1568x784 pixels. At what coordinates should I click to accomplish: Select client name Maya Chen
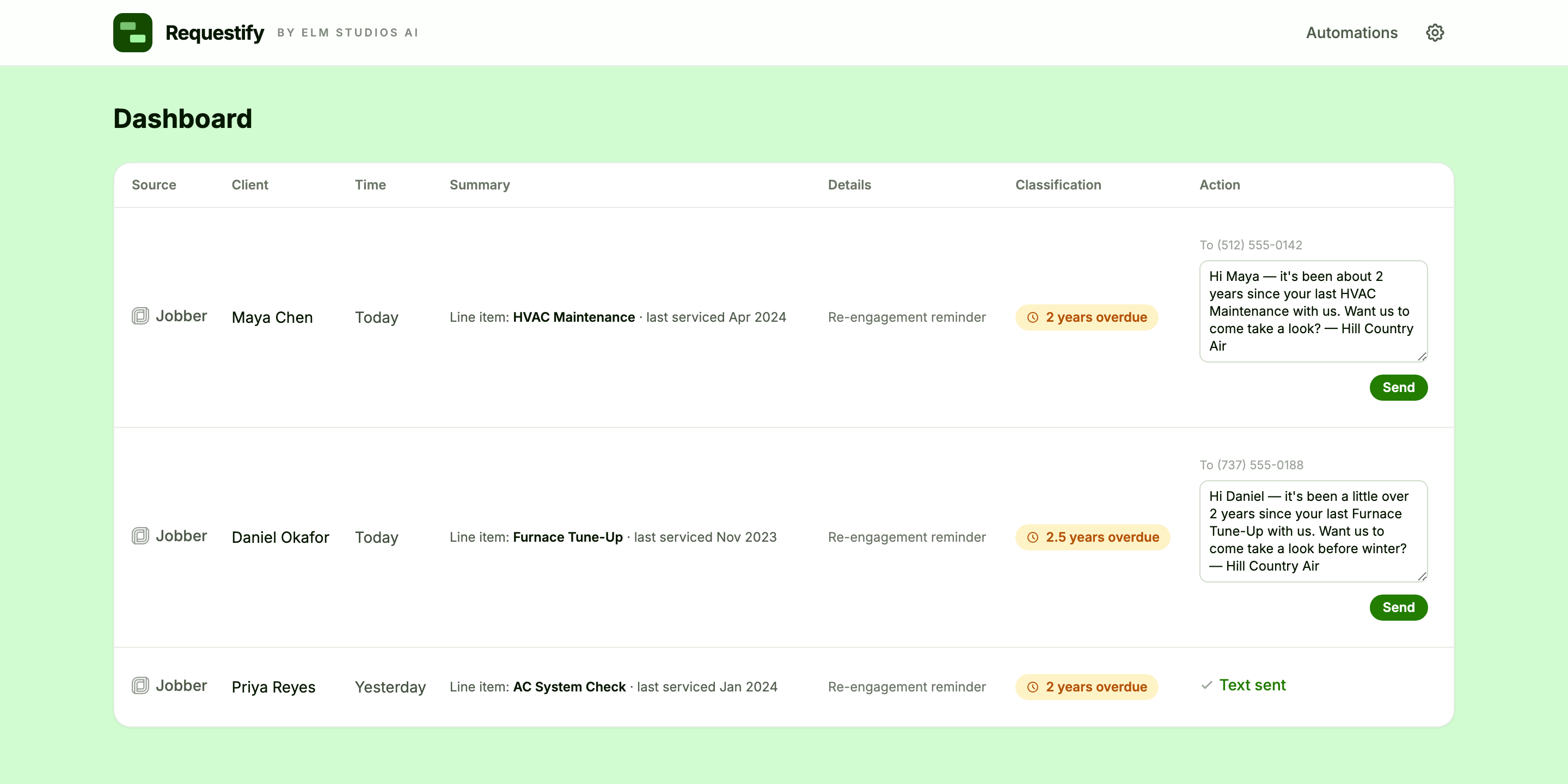tap(272, 317)
